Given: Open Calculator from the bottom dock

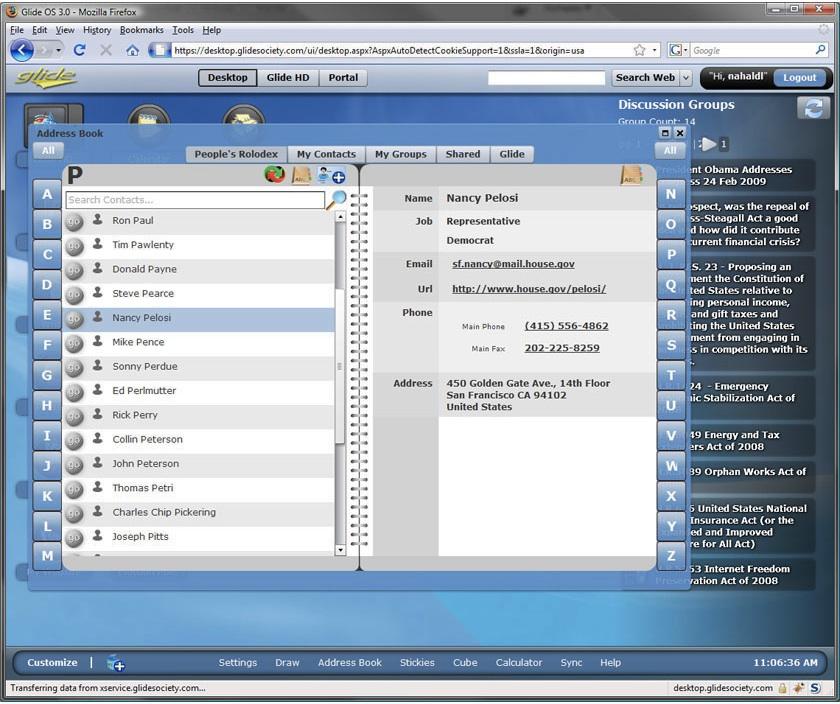Looking at the screenshot, I should click(519, 663).
